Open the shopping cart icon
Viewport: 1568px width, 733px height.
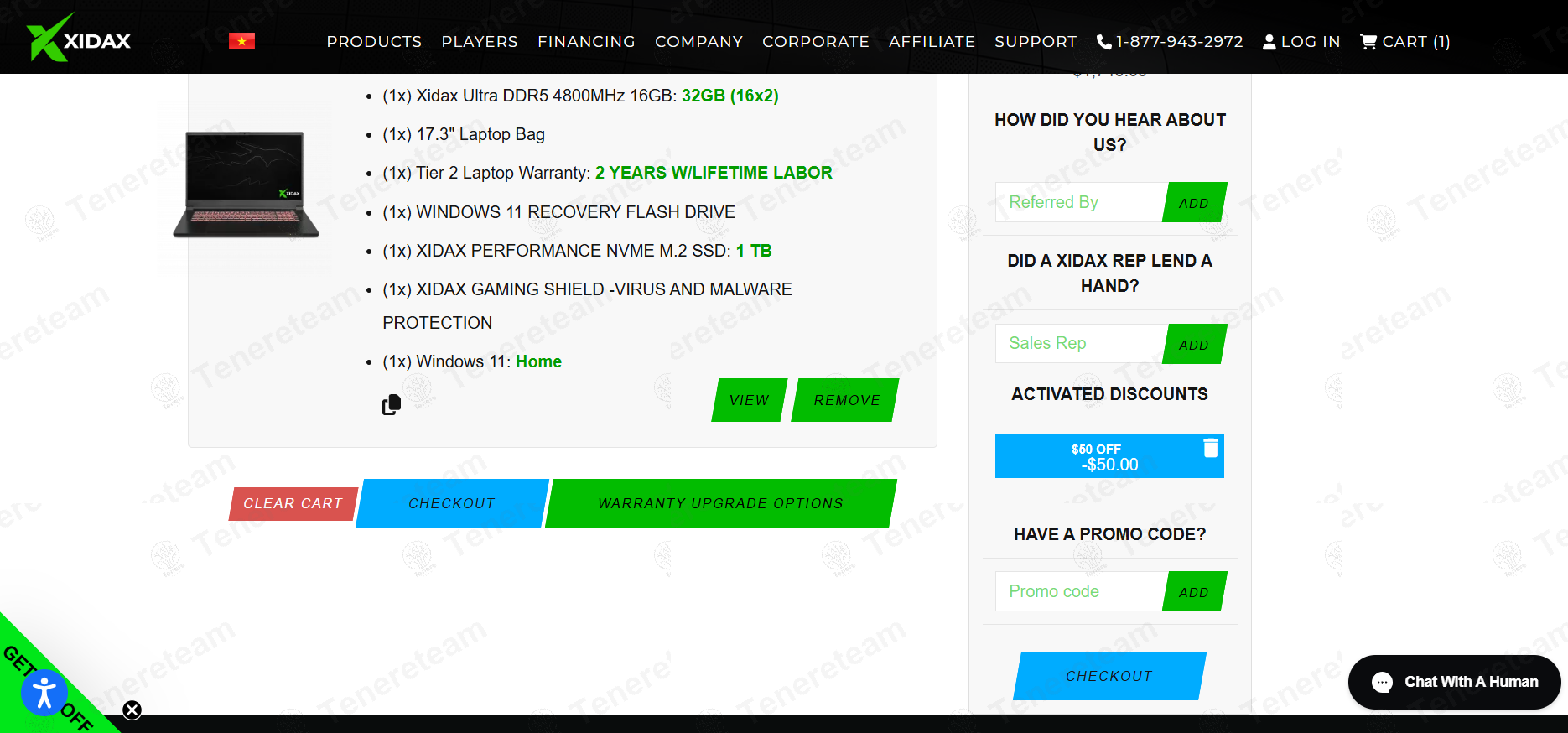click(1368, 42)
